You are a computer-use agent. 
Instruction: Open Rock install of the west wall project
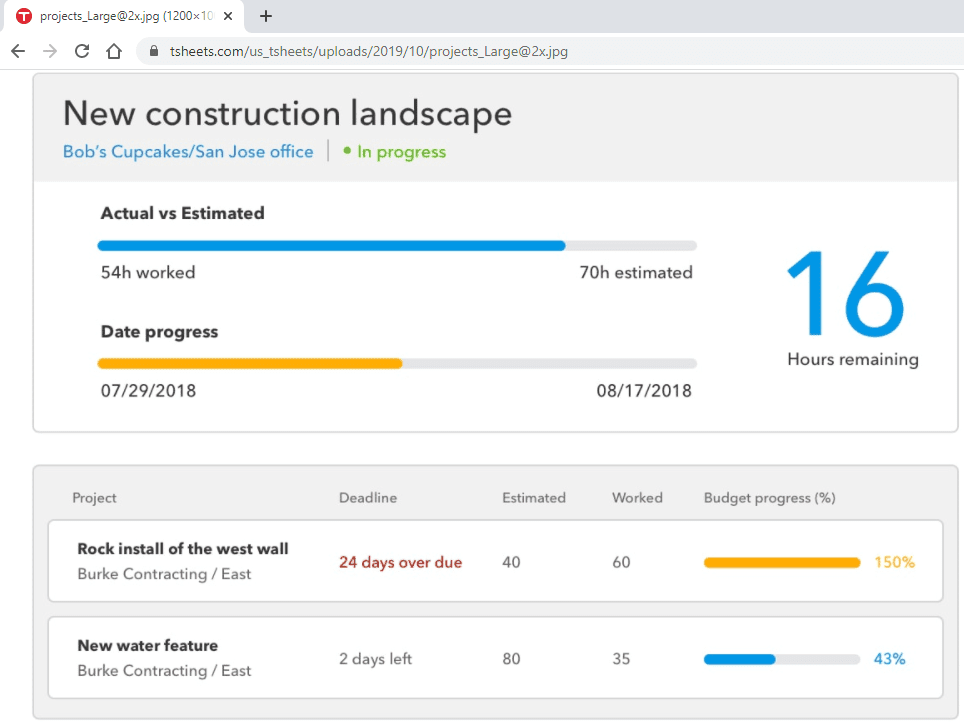tap(183, 548)
